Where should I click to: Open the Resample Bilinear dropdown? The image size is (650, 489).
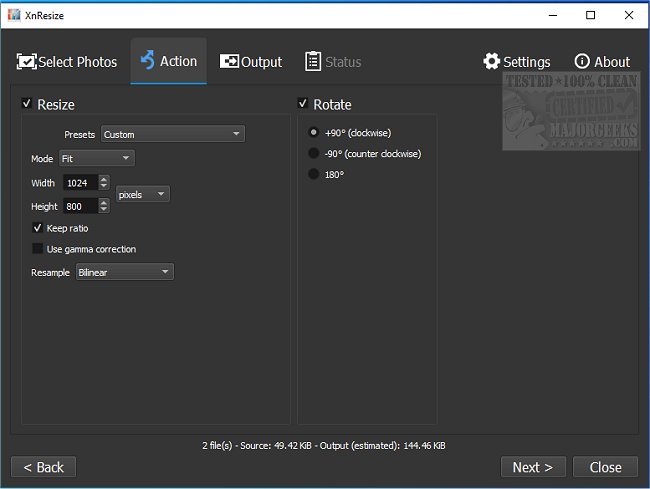click(125, 272)
